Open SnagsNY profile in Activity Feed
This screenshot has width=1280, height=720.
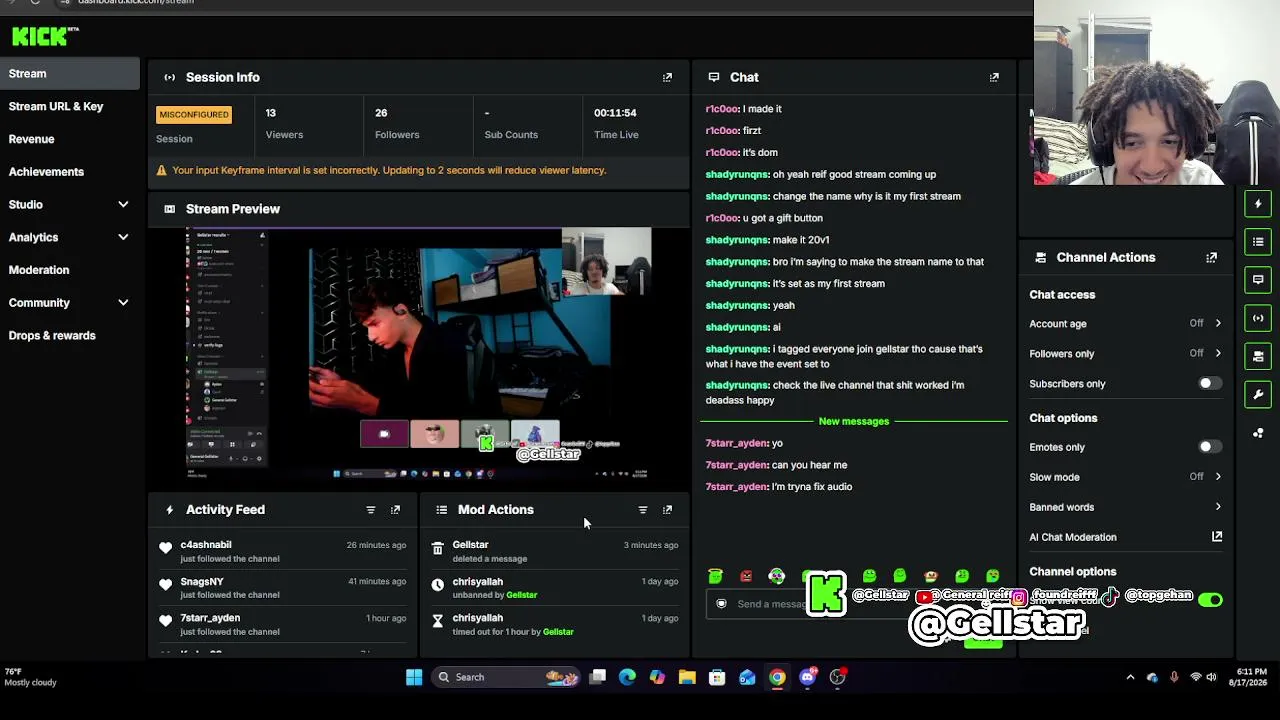[202, 582]
